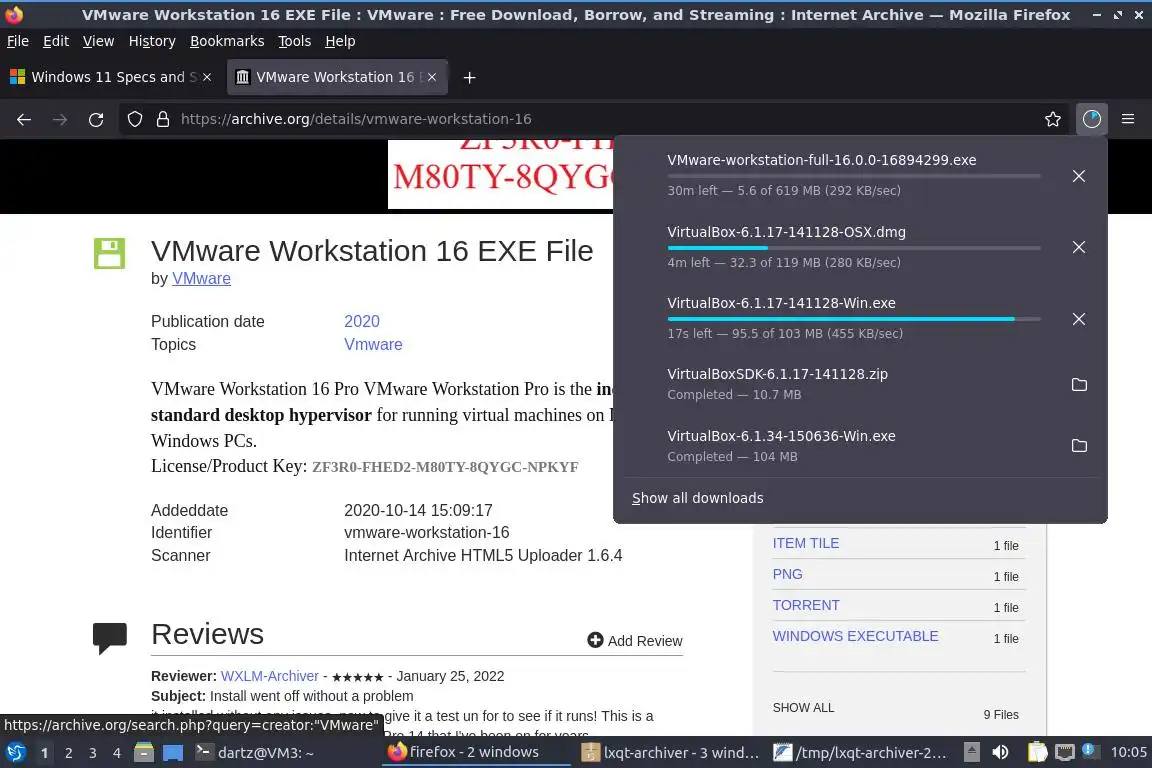The width and height of the screenshot is (1152, 768).
Task: Click the Reviews speech bubble icon
Action: (x=109, y=637)
